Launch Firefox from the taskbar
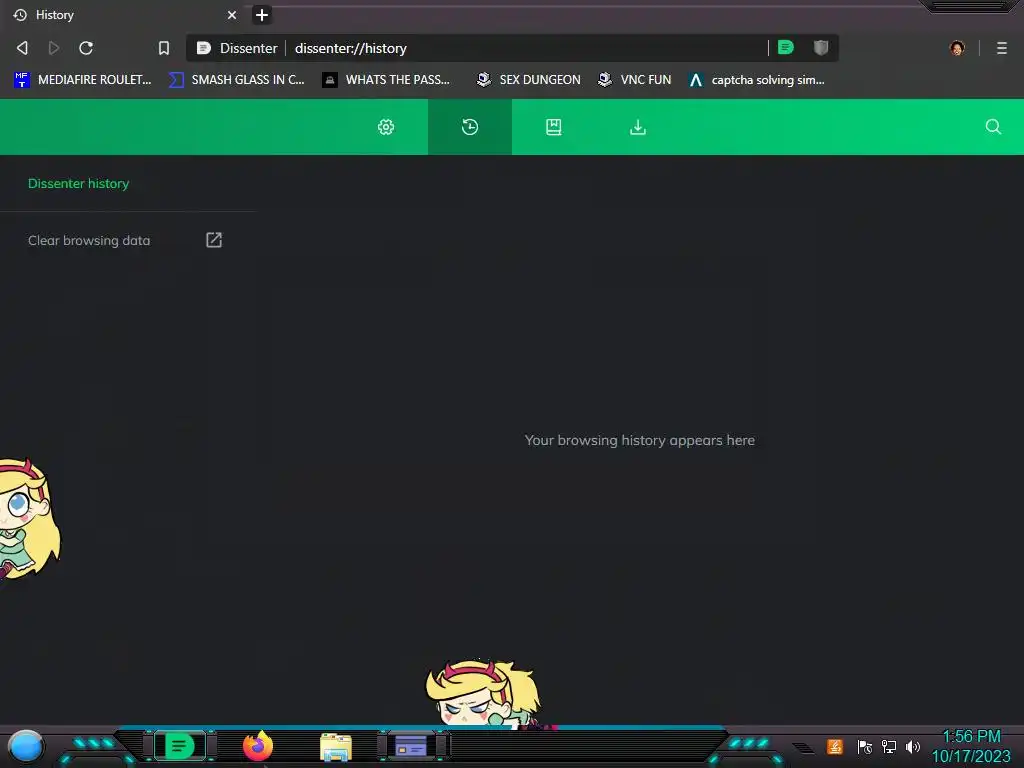Image resolution: width=1024 pixels, height=768 pixels. coord(258,746)
